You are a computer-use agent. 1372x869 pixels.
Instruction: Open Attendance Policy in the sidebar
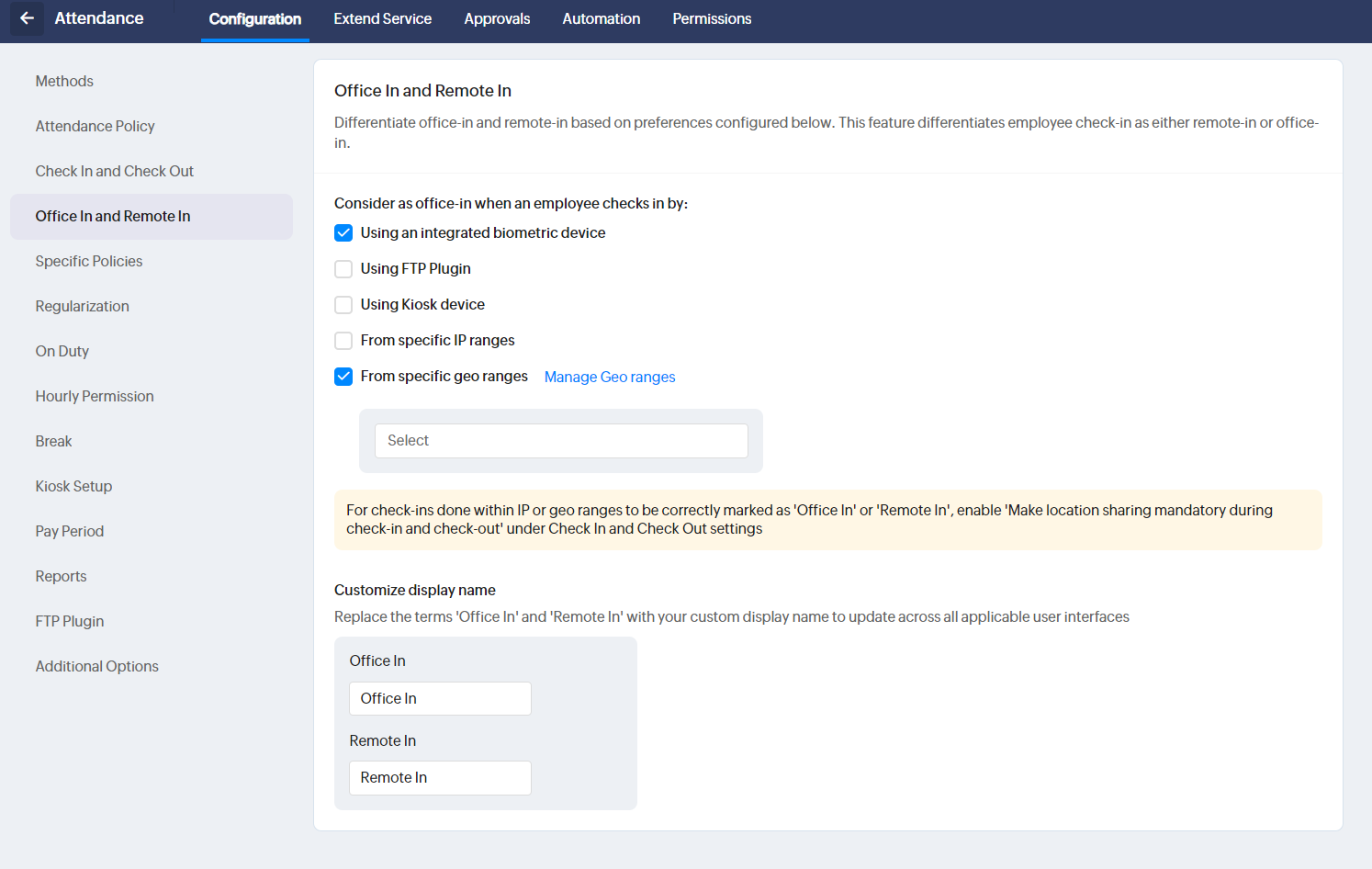click(x=95, y=127)
